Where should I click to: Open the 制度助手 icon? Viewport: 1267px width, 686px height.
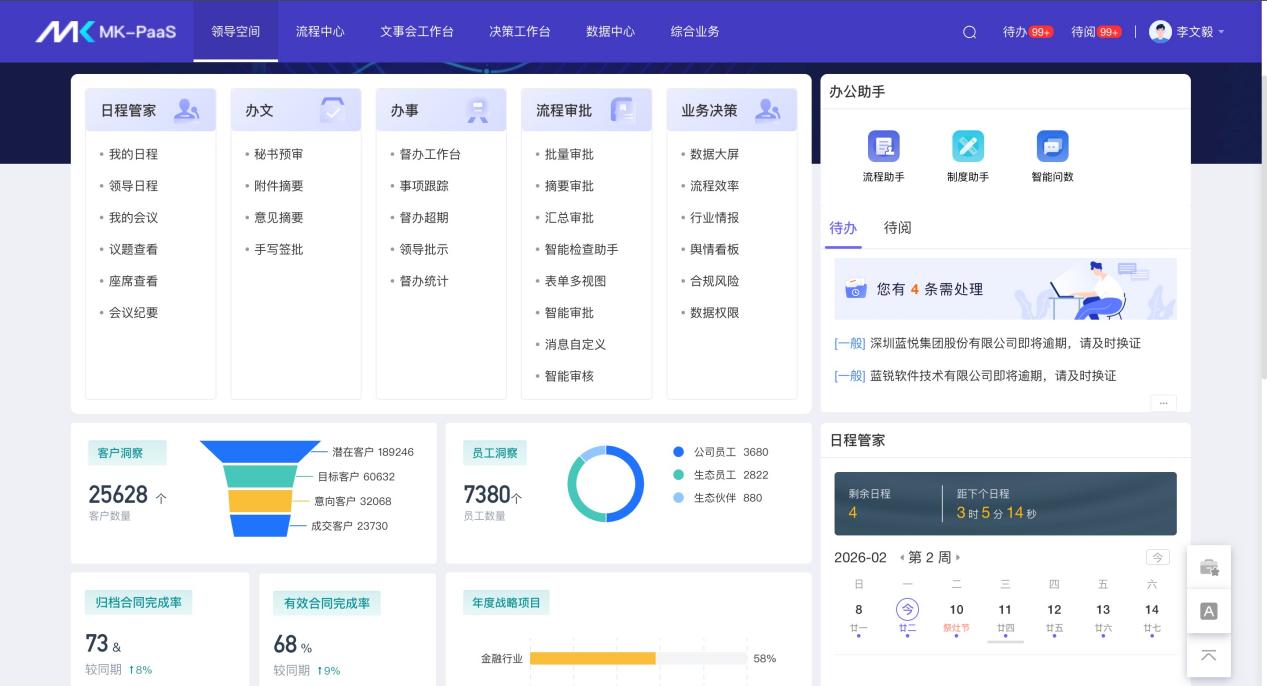tap(967, 146)
